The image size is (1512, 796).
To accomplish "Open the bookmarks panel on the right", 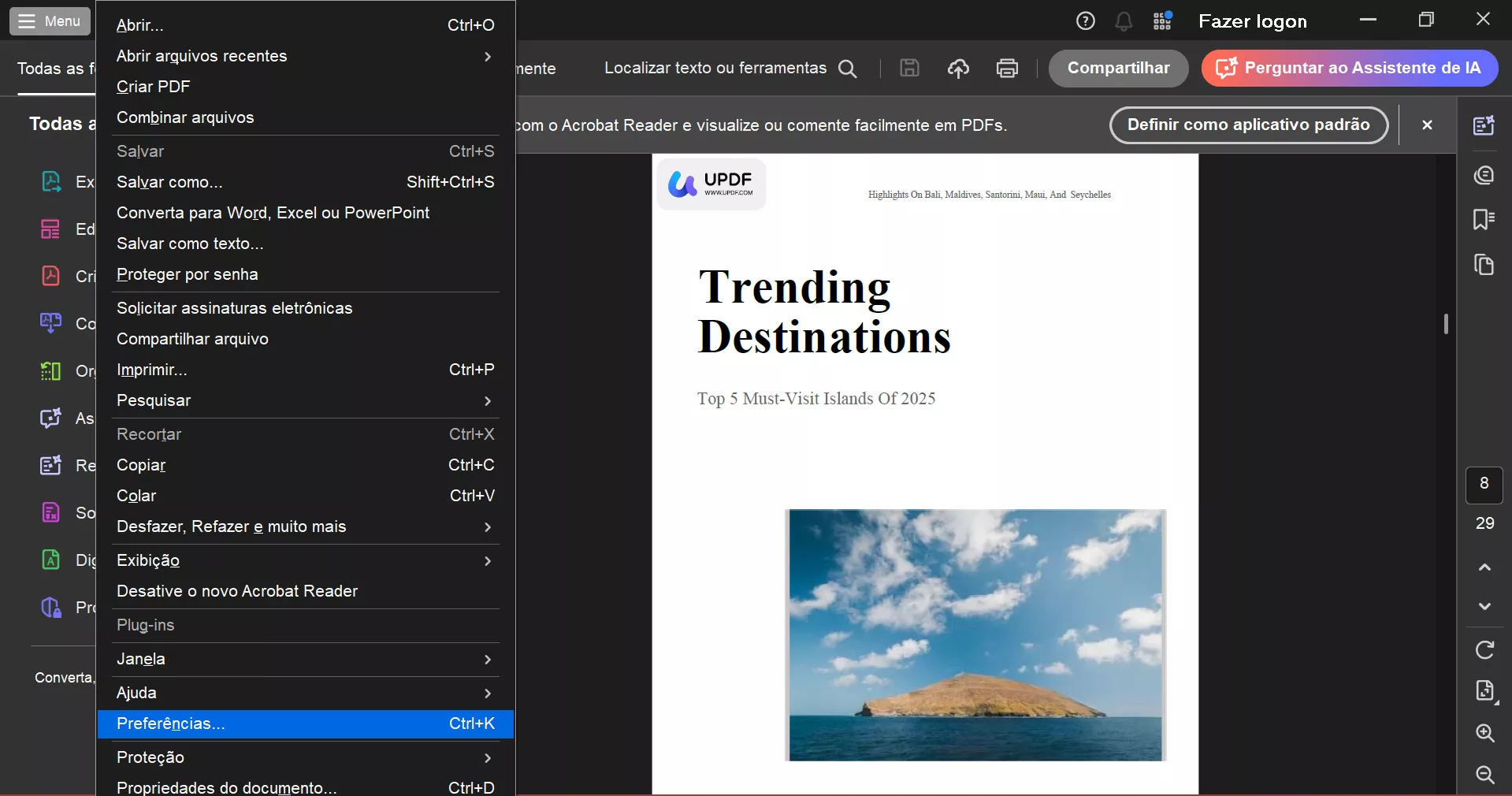I will pos(1484,221).
